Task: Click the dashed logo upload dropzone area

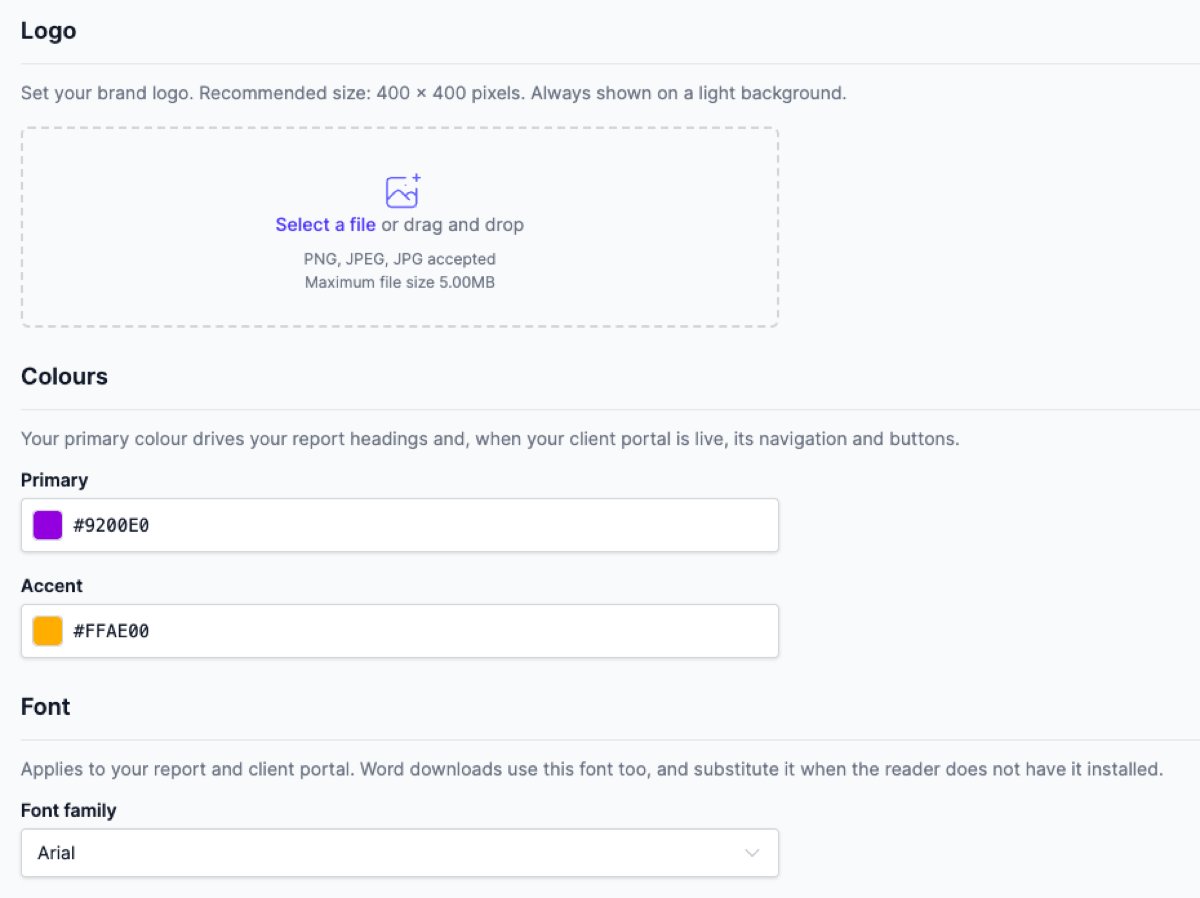Action: tap(400, 227)
